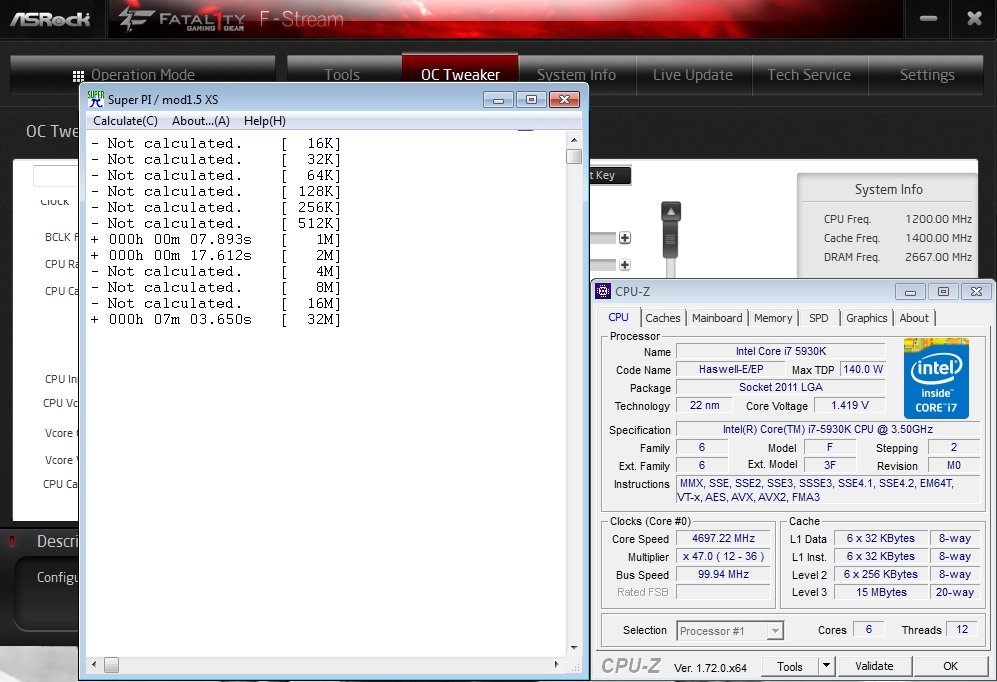997x682 pixels.
Task: Click the Operation Mode button
Action: pos(143,75)
